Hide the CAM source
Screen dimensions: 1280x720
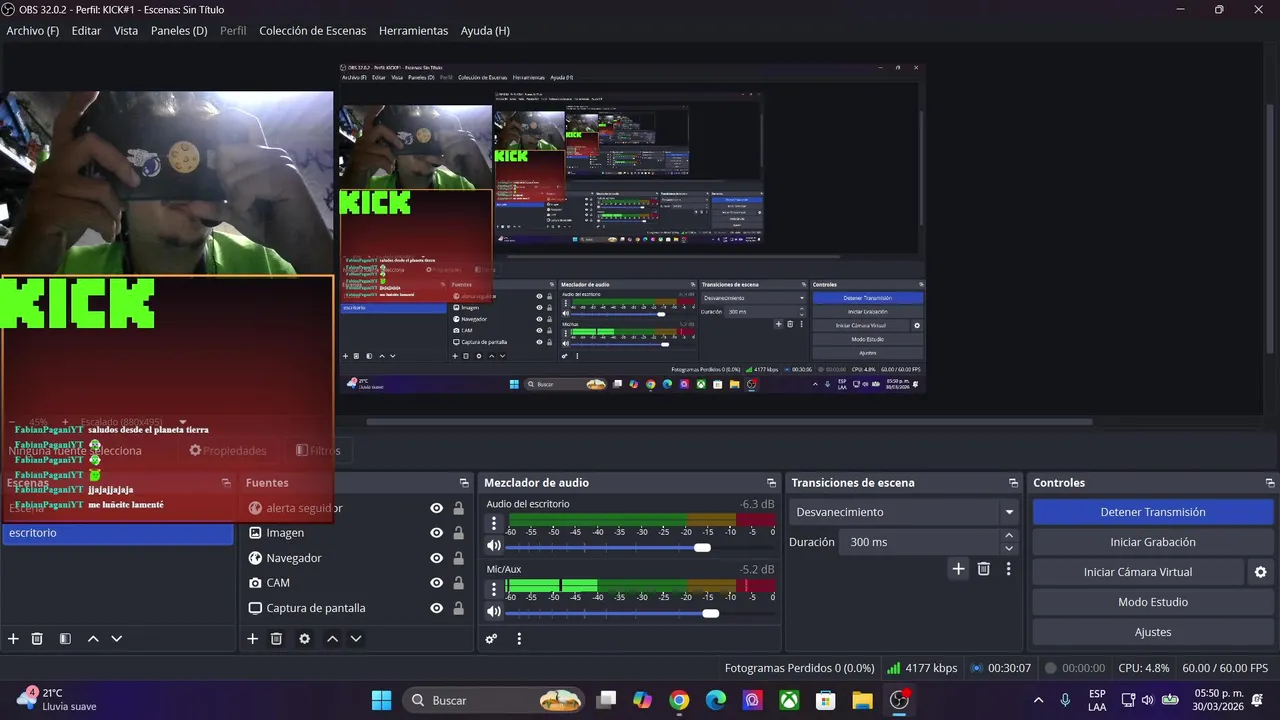(436, 583)
